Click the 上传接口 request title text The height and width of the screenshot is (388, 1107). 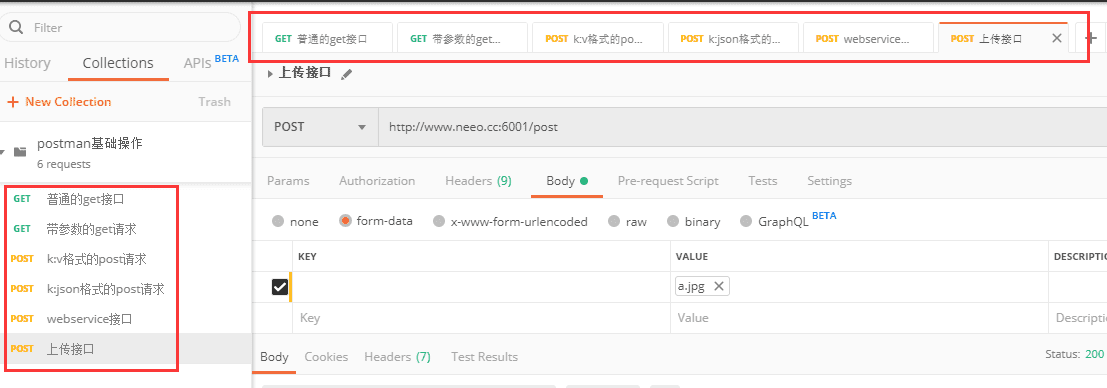[305, 73]
